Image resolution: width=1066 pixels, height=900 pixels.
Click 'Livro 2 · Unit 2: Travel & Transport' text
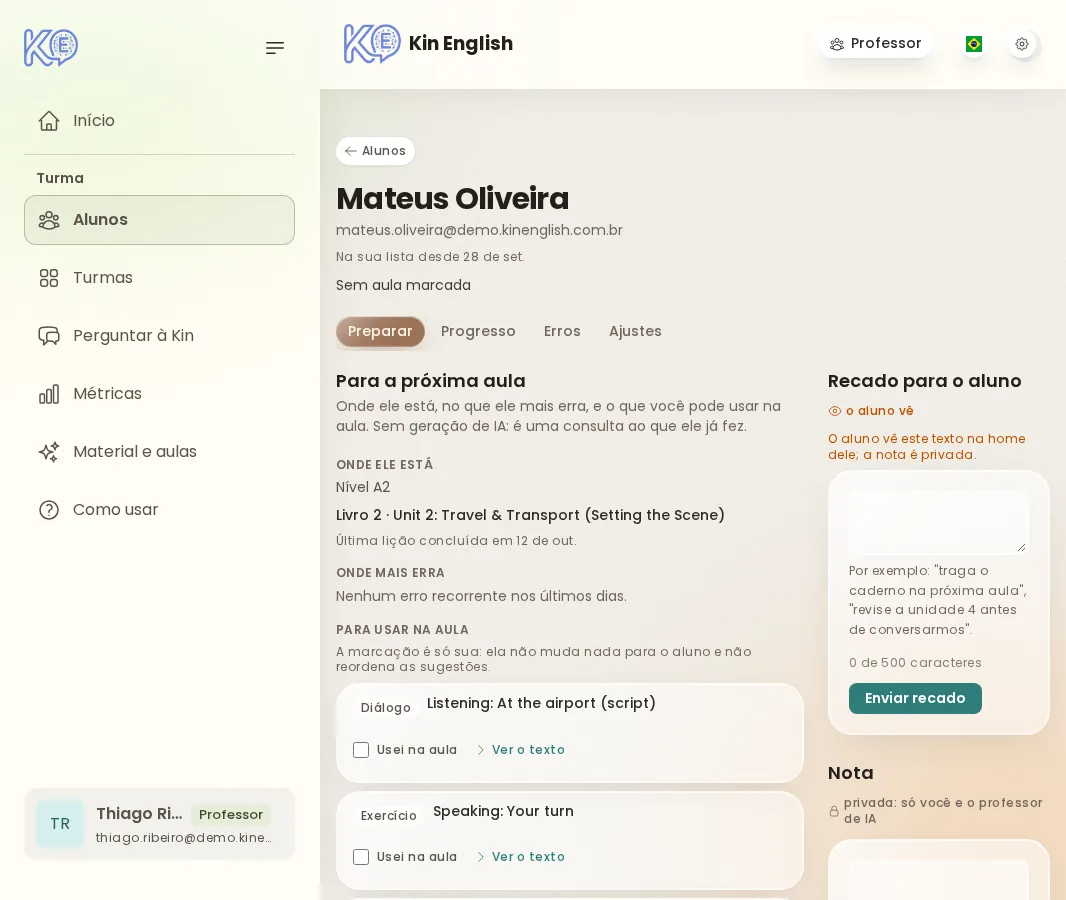tap(530, 515)
